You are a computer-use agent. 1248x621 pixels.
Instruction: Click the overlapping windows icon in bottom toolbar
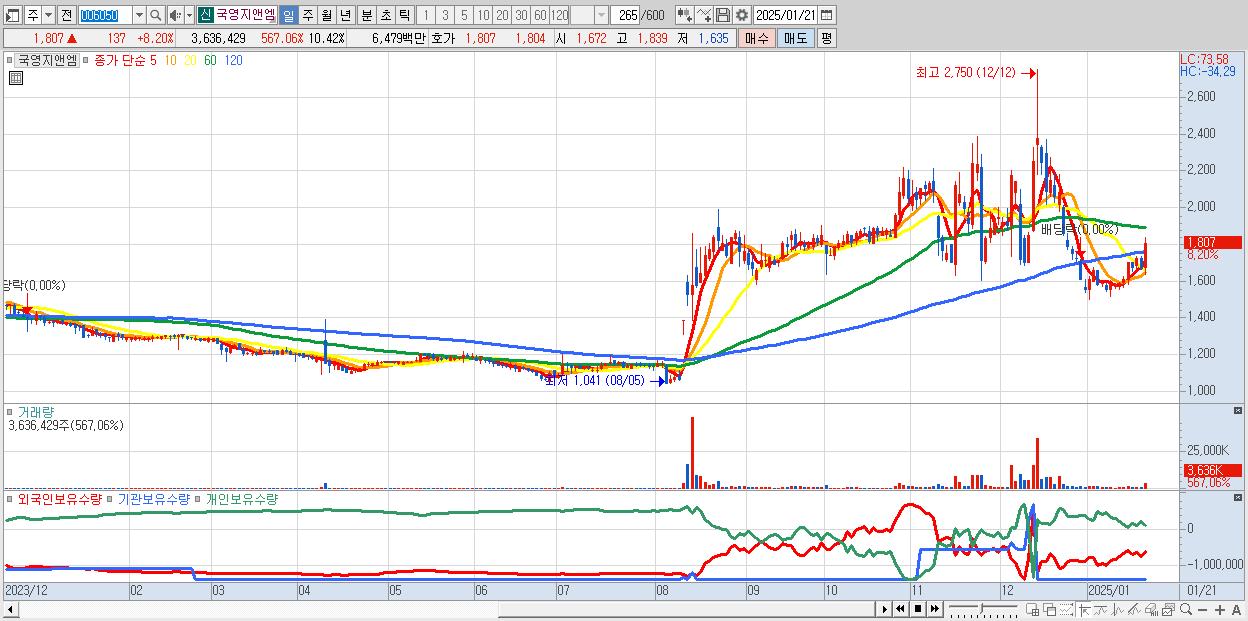pos(1049,609)
